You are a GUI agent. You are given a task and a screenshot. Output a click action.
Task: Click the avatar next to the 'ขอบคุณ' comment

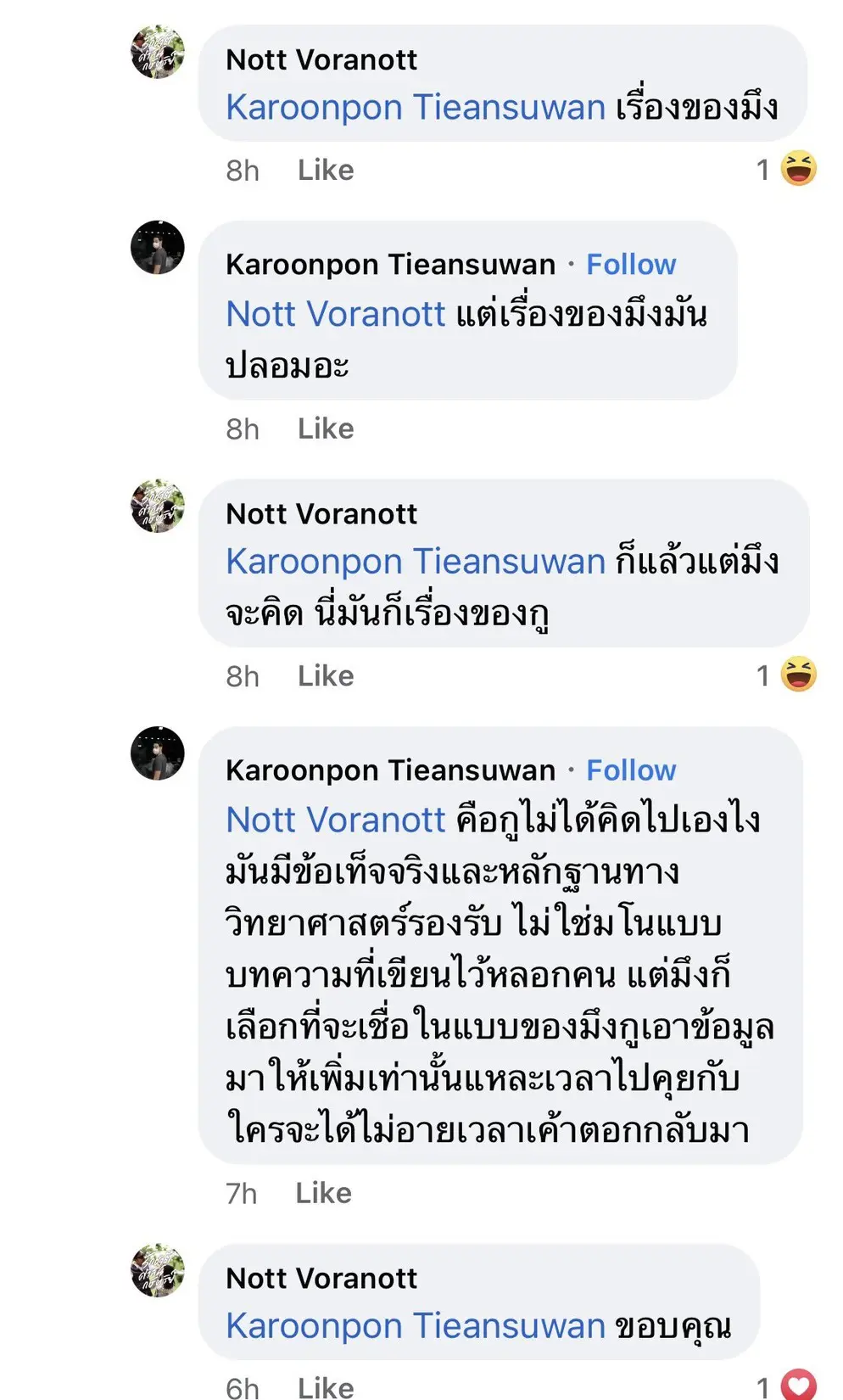tap(158, 1270)
